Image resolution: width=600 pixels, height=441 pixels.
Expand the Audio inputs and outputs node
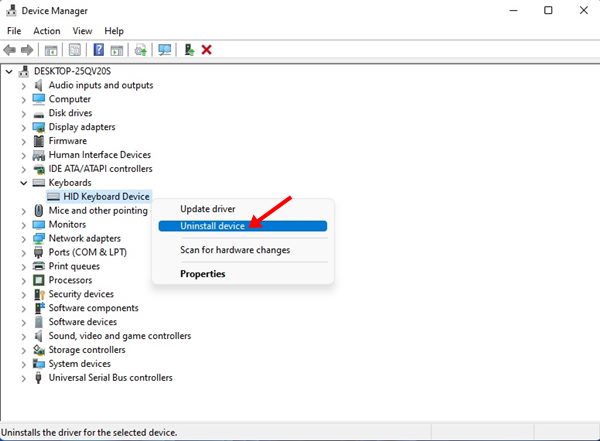point(24,85)
